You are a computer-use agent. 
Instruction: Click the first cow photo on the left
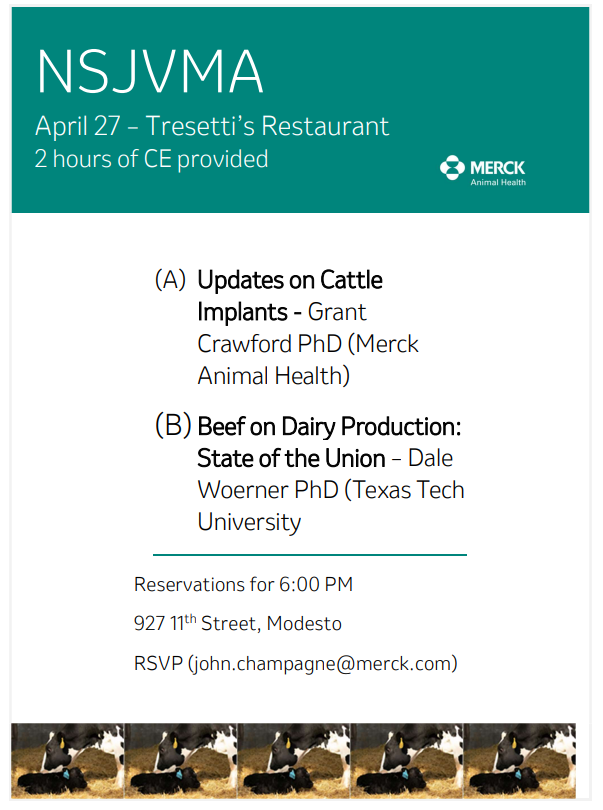(x=68, y=761)
